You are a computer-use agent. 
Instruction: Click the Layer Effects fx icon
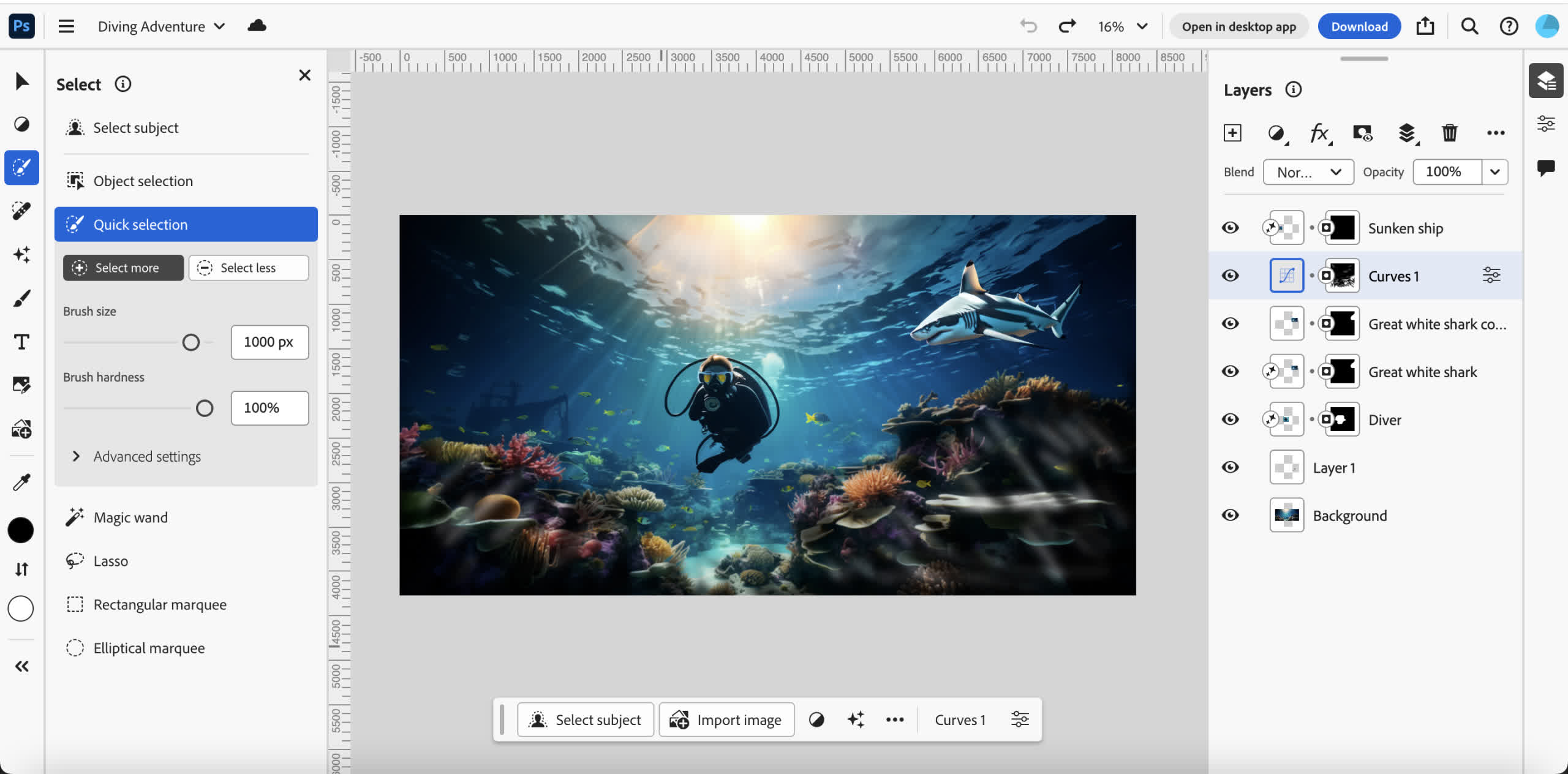(1318, 131)
